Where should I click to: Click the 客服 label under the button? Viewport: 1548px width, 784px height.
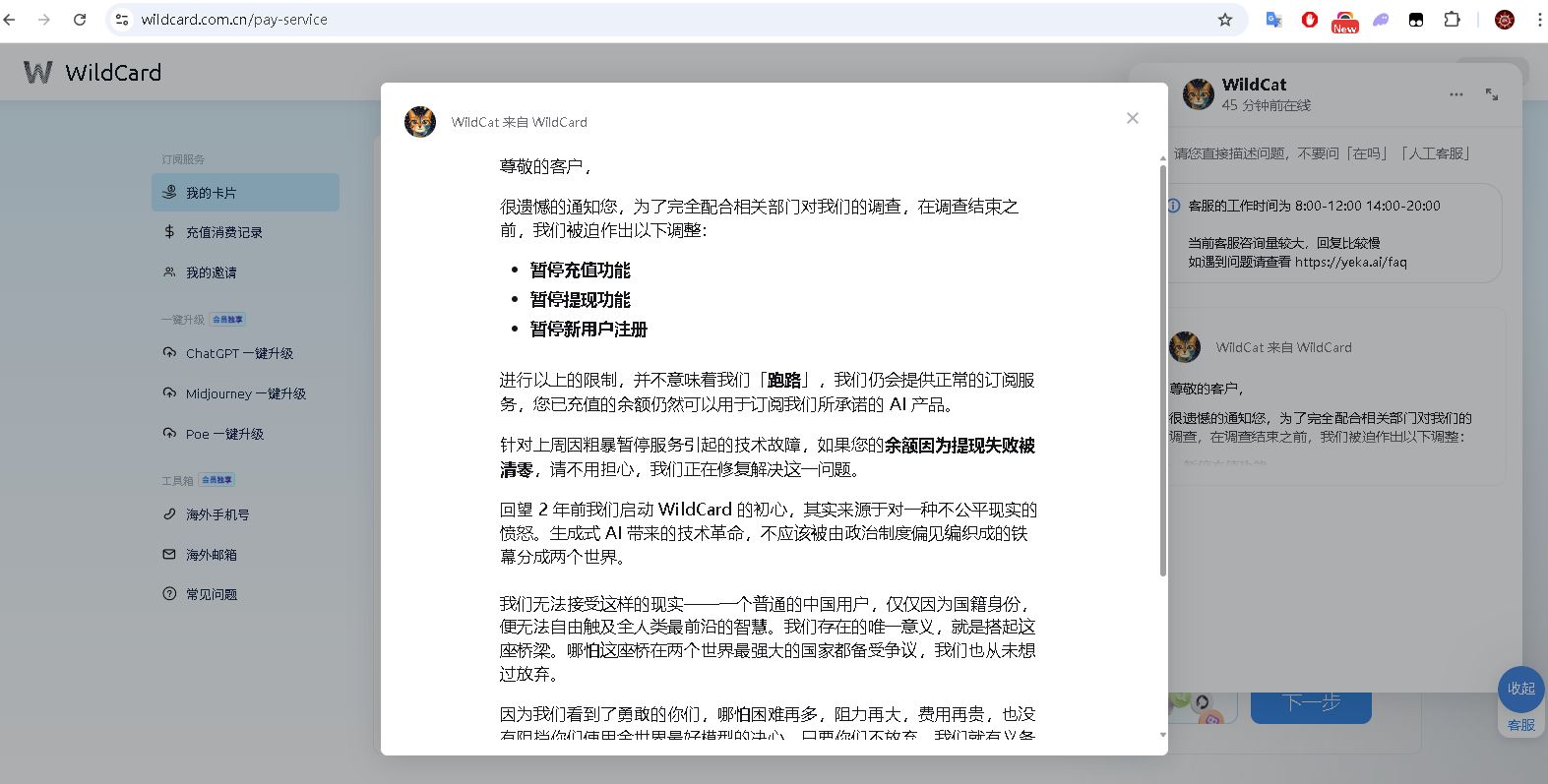pos(1521,725)
